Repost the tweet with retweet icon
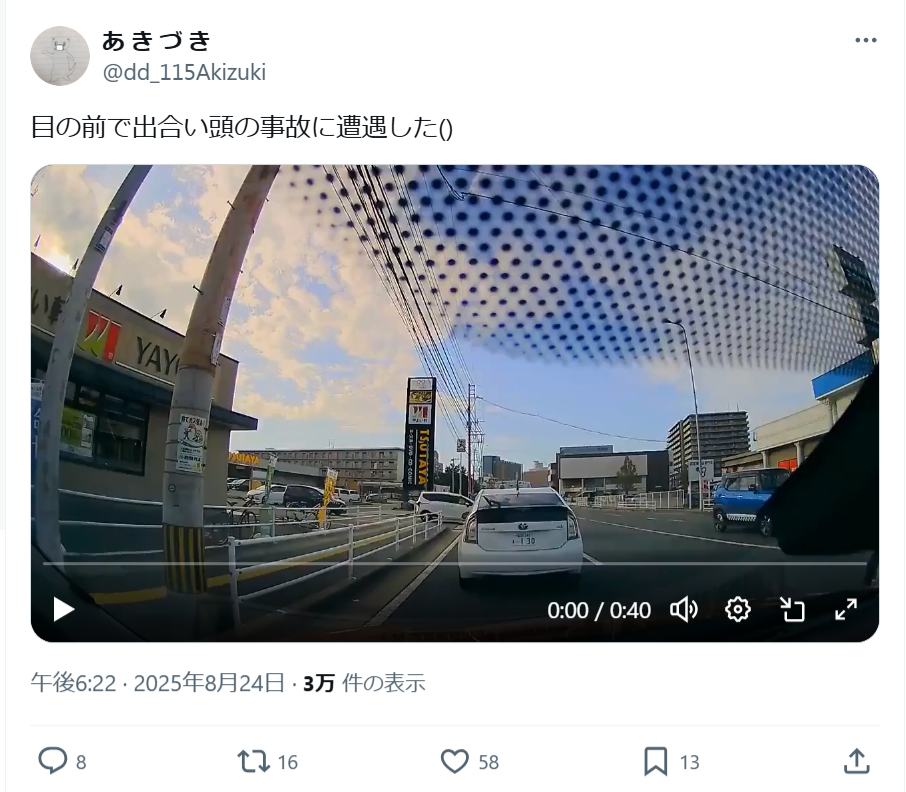The height and width of the screenshot is (792, 906). (254, 761)
